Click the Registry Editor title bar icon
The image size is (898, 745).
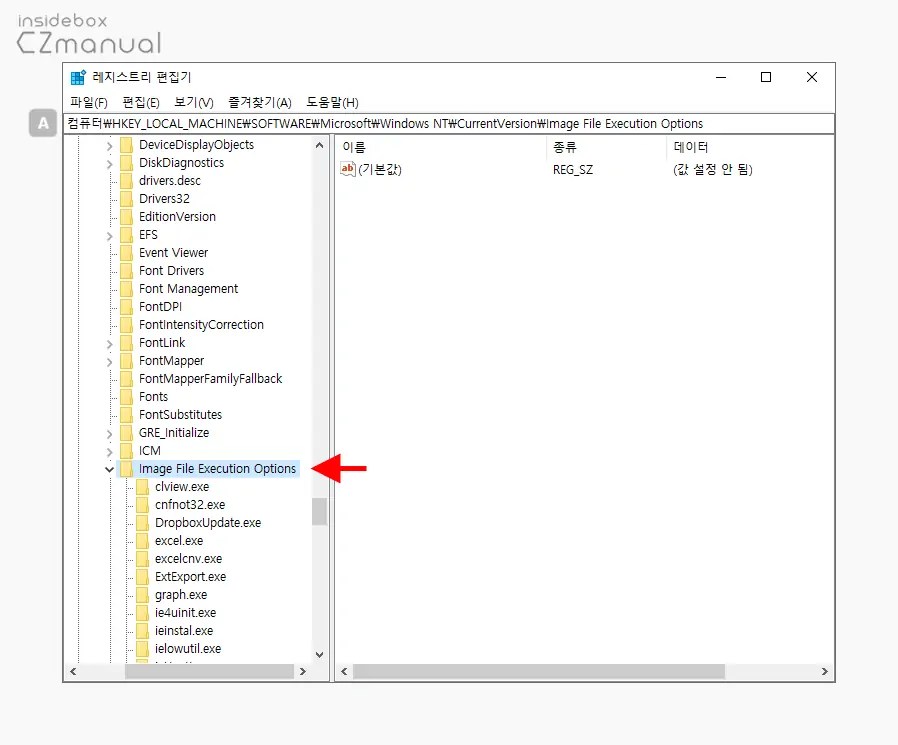(x=78, y=77)
